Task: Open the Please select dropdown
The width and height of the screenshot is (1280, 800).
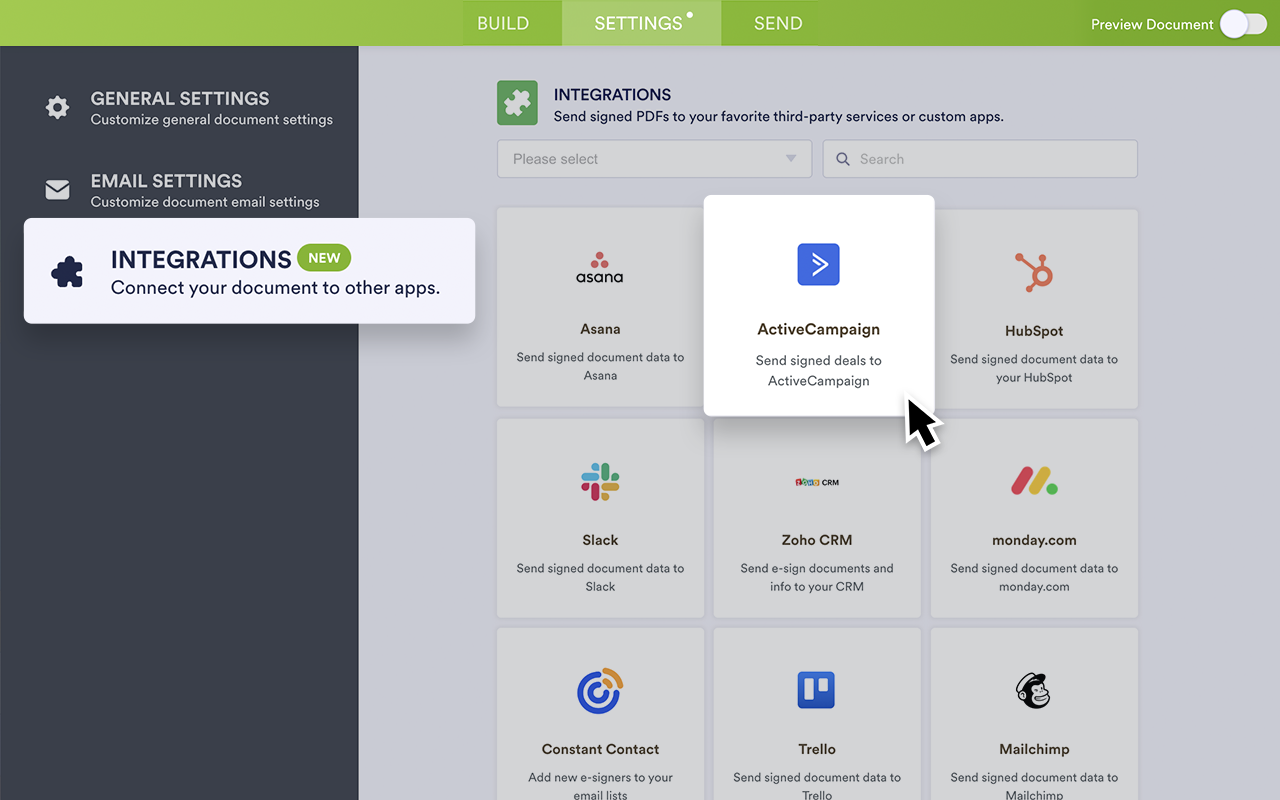Action: tap(654, 158)
